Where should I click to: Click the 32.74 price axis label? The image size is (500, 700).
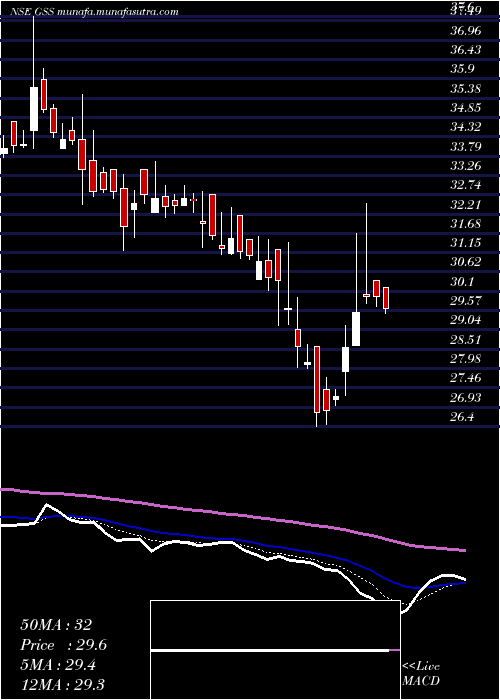tap(466, 185)
